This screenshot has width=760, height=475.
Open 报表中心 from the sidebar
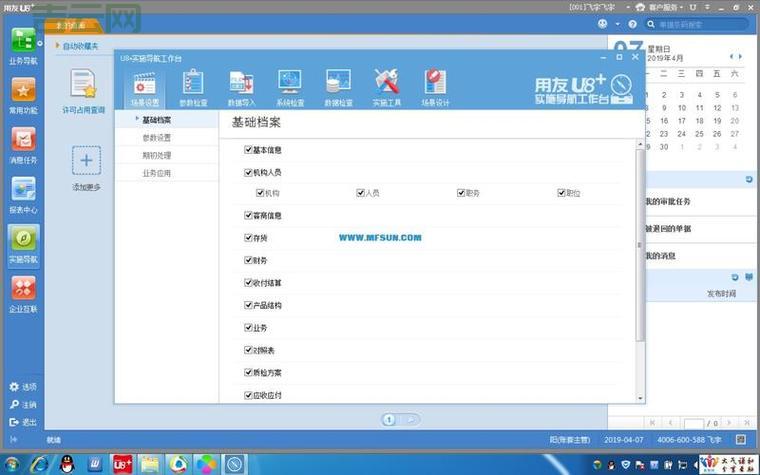pyautogui.click(x=22, y=193)
